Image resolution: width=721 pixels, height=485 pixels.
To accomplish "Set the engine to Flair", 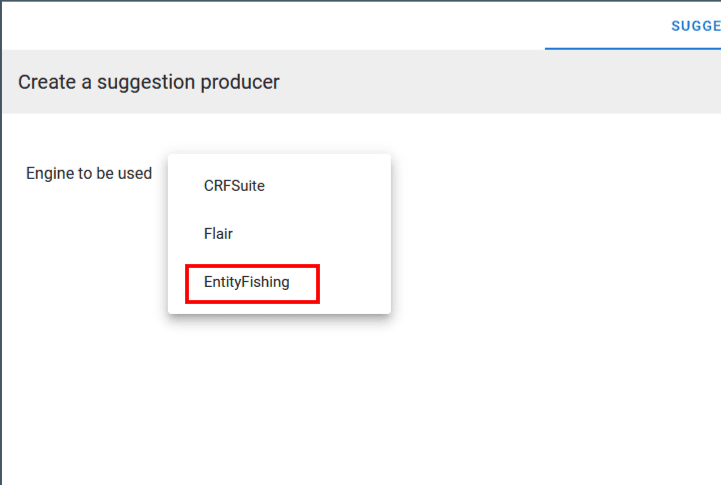I will (x=218, y=234).
